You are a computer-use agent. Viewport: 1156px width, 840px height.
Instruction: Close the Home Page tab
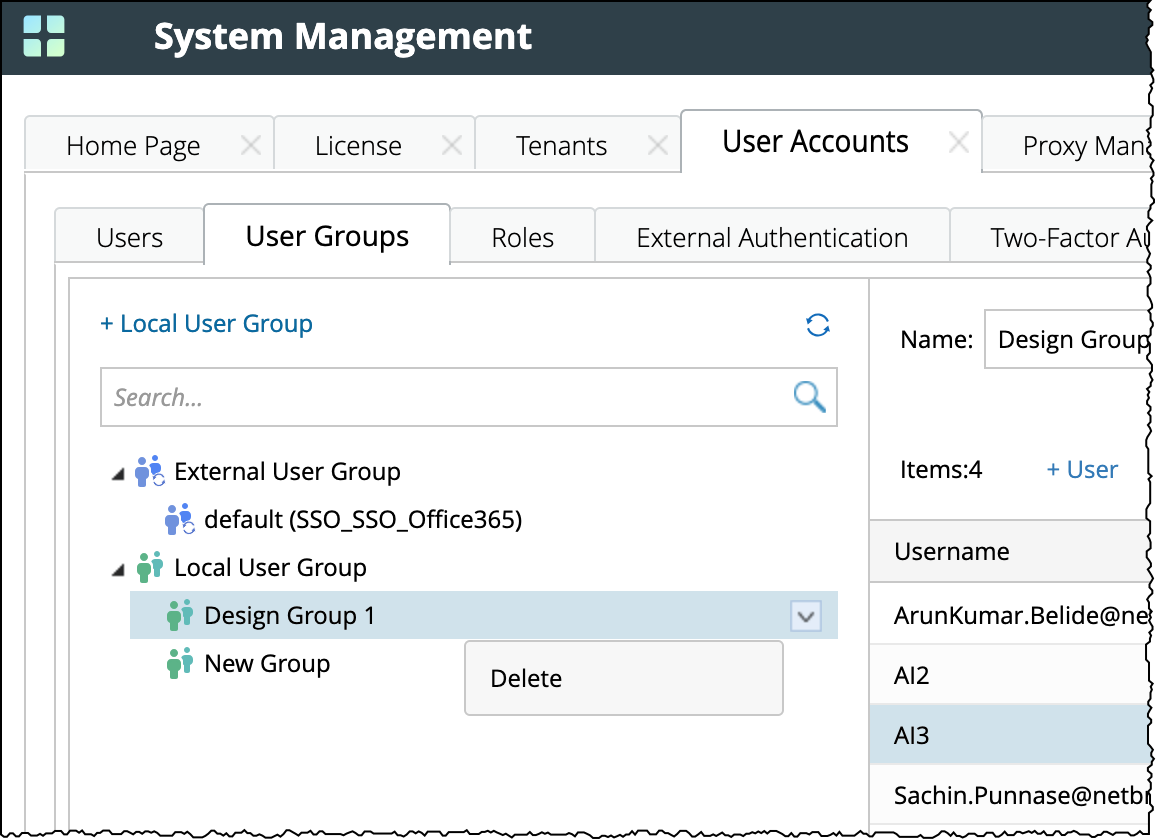click(251, 146)
